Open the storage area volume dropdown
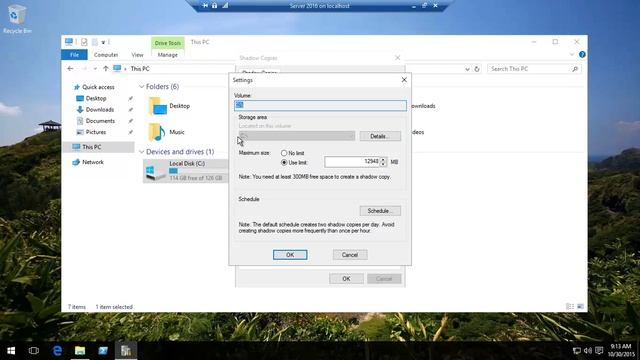The width and height of the screenshot is (640, 360). (x=297, y=136)
